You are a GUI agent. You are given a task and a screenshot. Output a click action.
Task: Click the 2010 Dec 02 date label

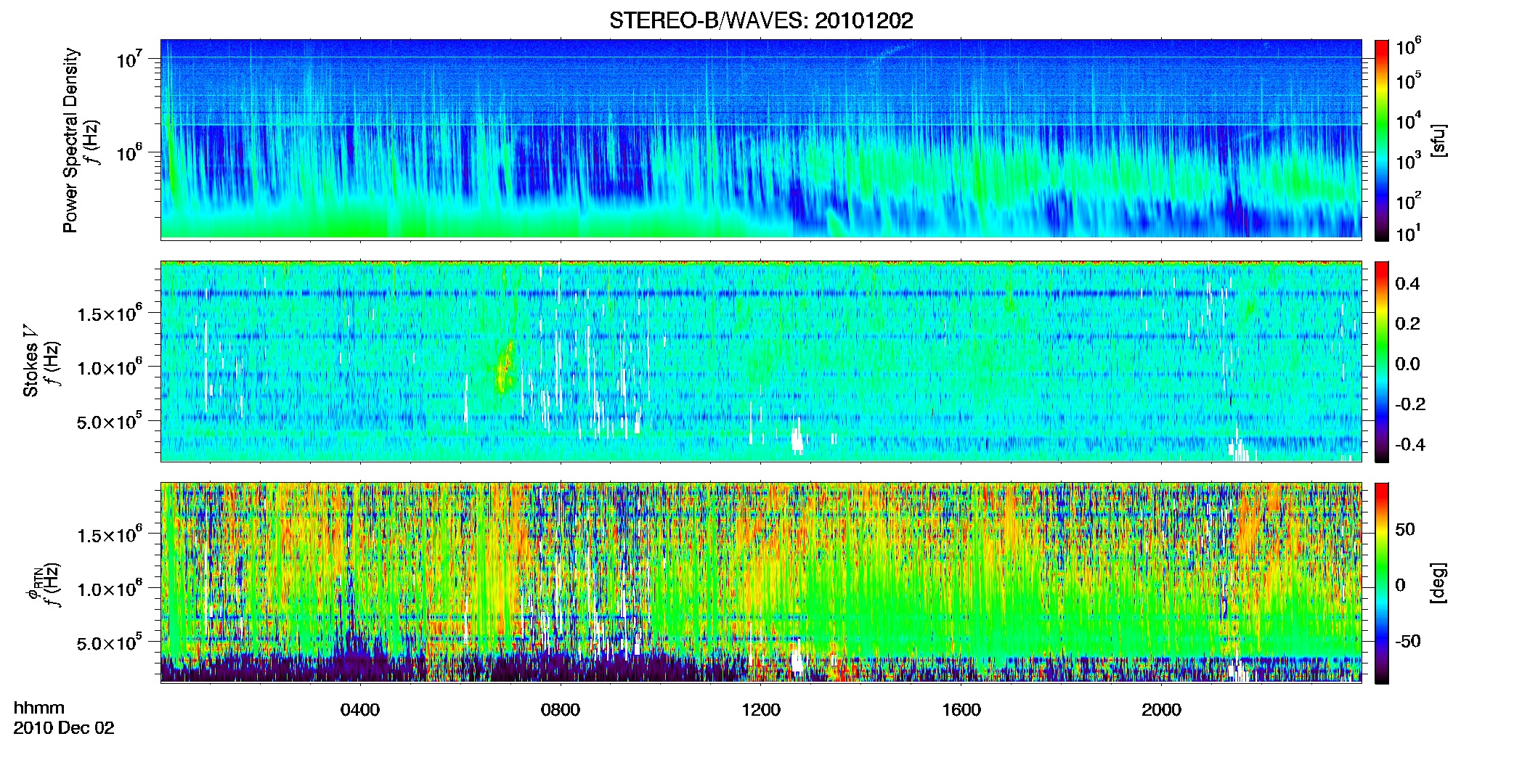[x=64, y=728]
